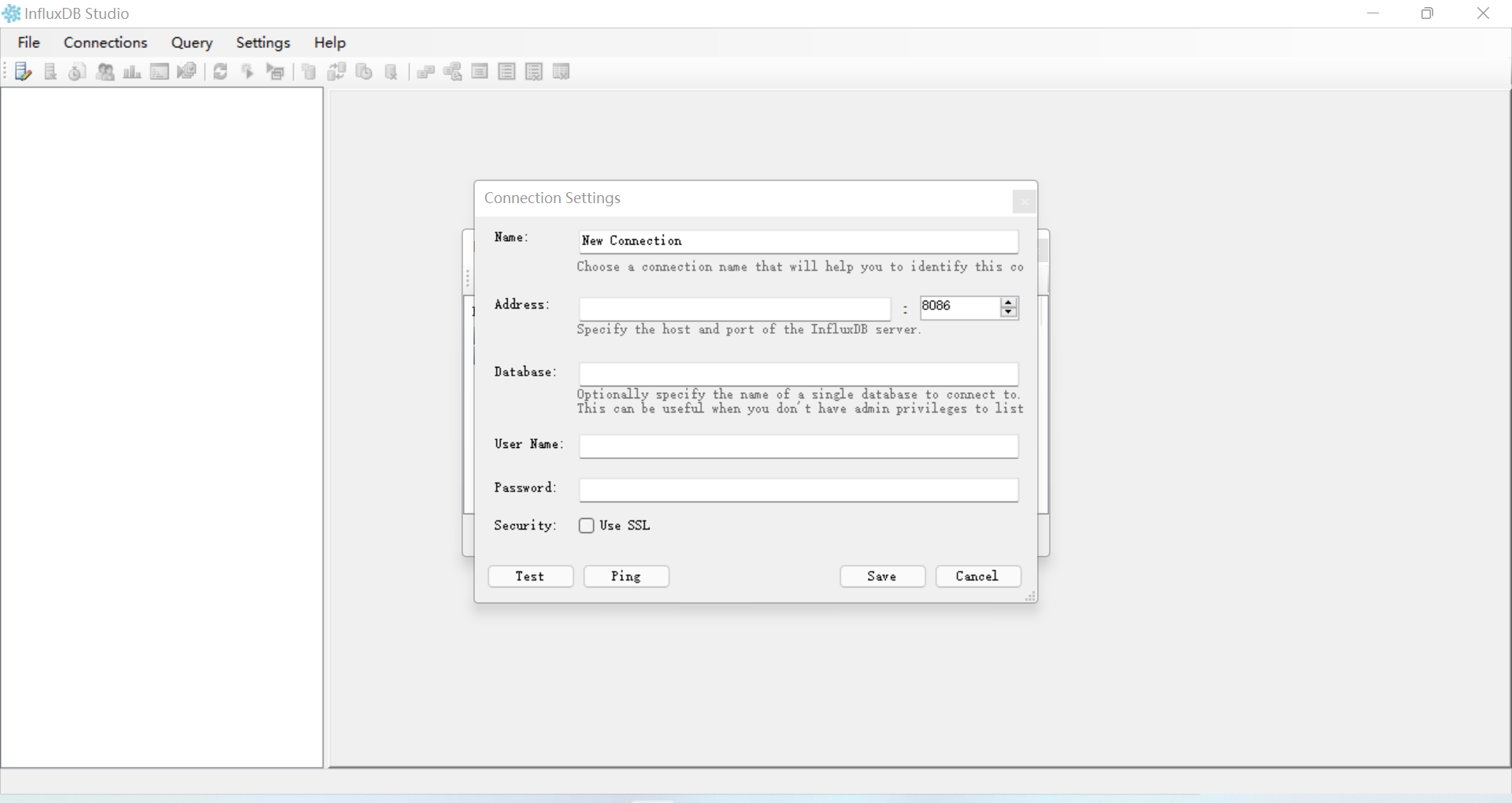The height and width of the screenshot is (803, 1512).
Task: Click the refresh toolbar icon
Action: [x=220, y=72]
